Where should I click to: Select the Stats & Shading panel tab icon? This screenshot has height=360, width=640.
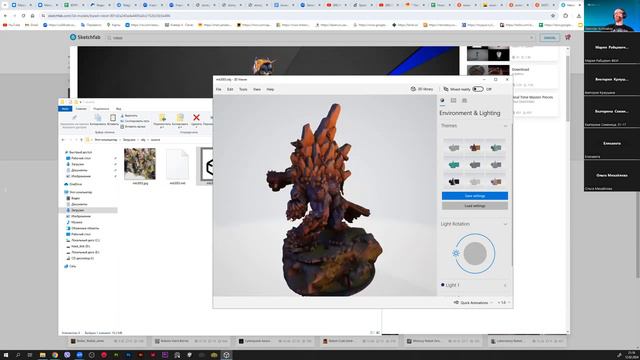tap(453, 100)
